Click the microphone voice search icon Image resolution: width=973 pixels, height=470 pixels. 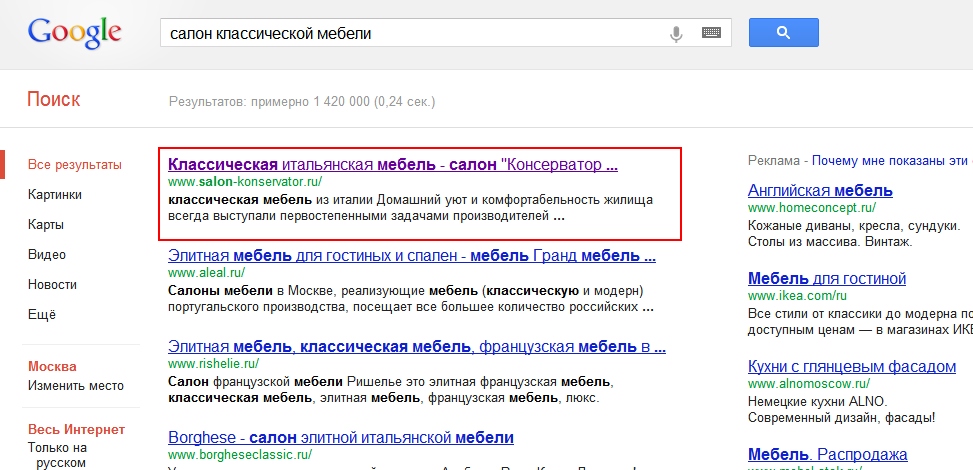676,33
